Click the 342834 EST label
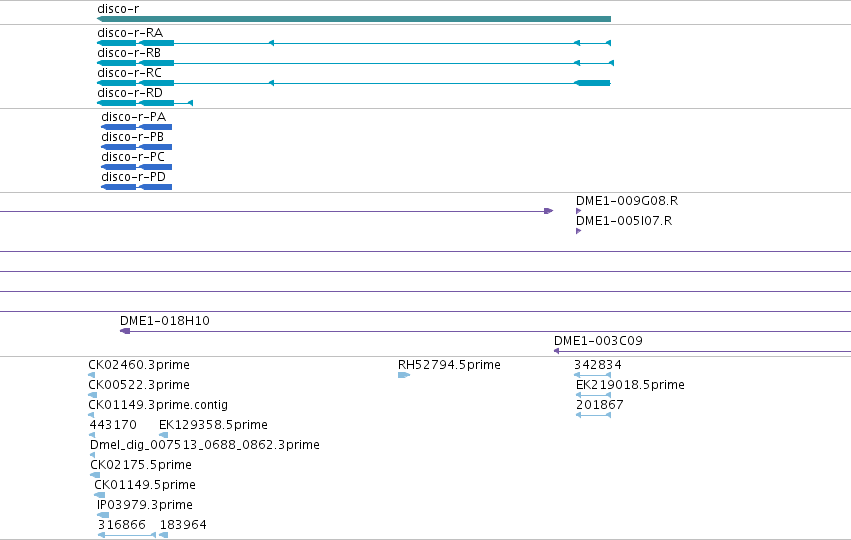Image resolution: width=851 pixels, height=540 pixels. (x=598, y=365)
